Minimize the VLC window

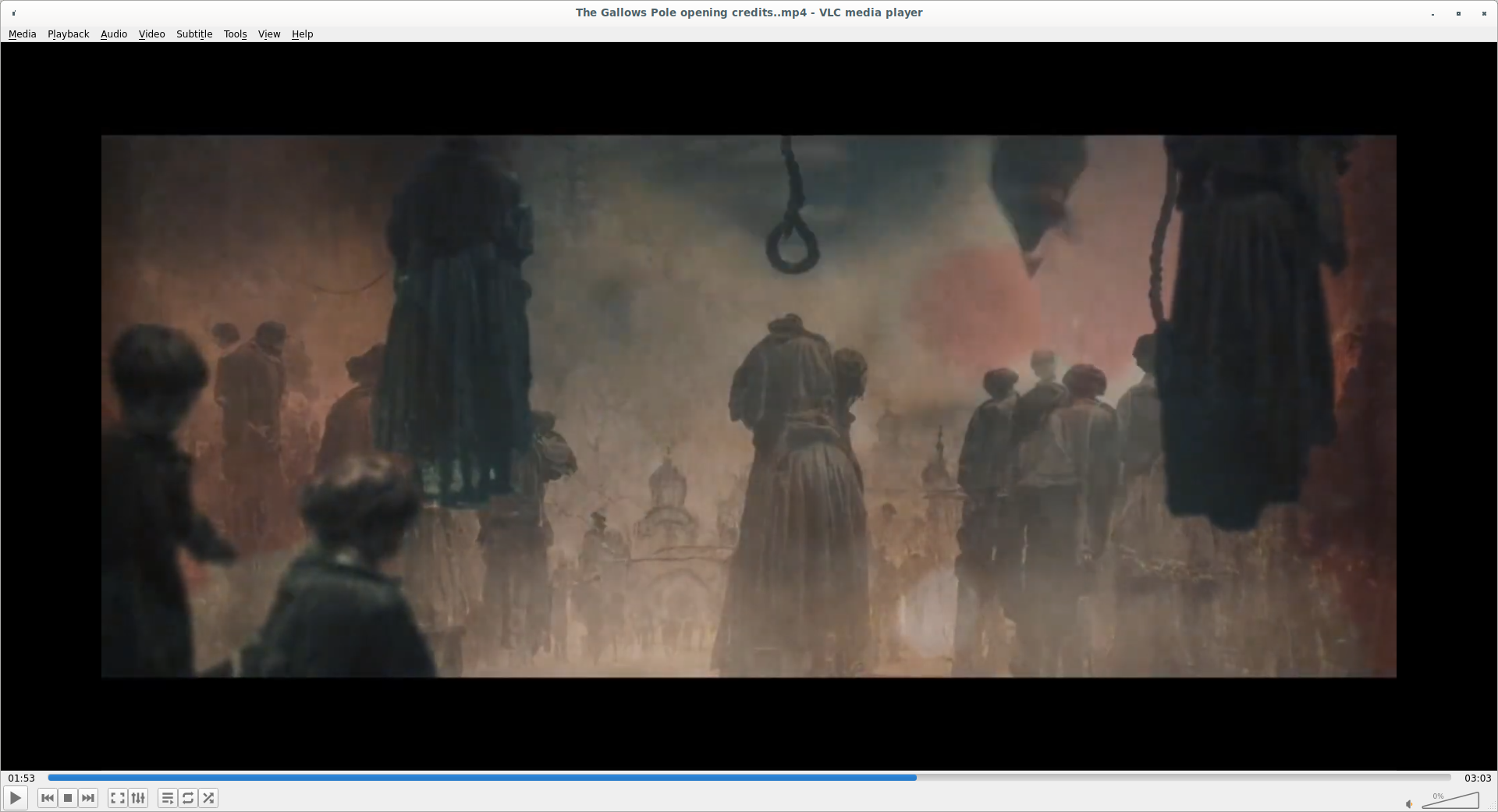coord(1433,13)
